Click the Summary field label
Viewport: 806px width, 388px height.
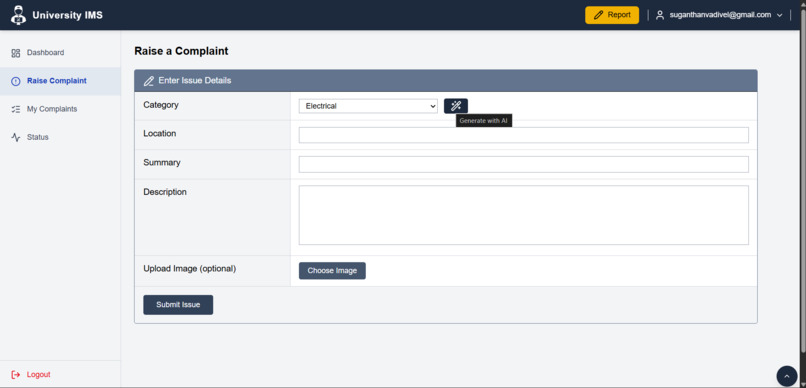point(162,163)
